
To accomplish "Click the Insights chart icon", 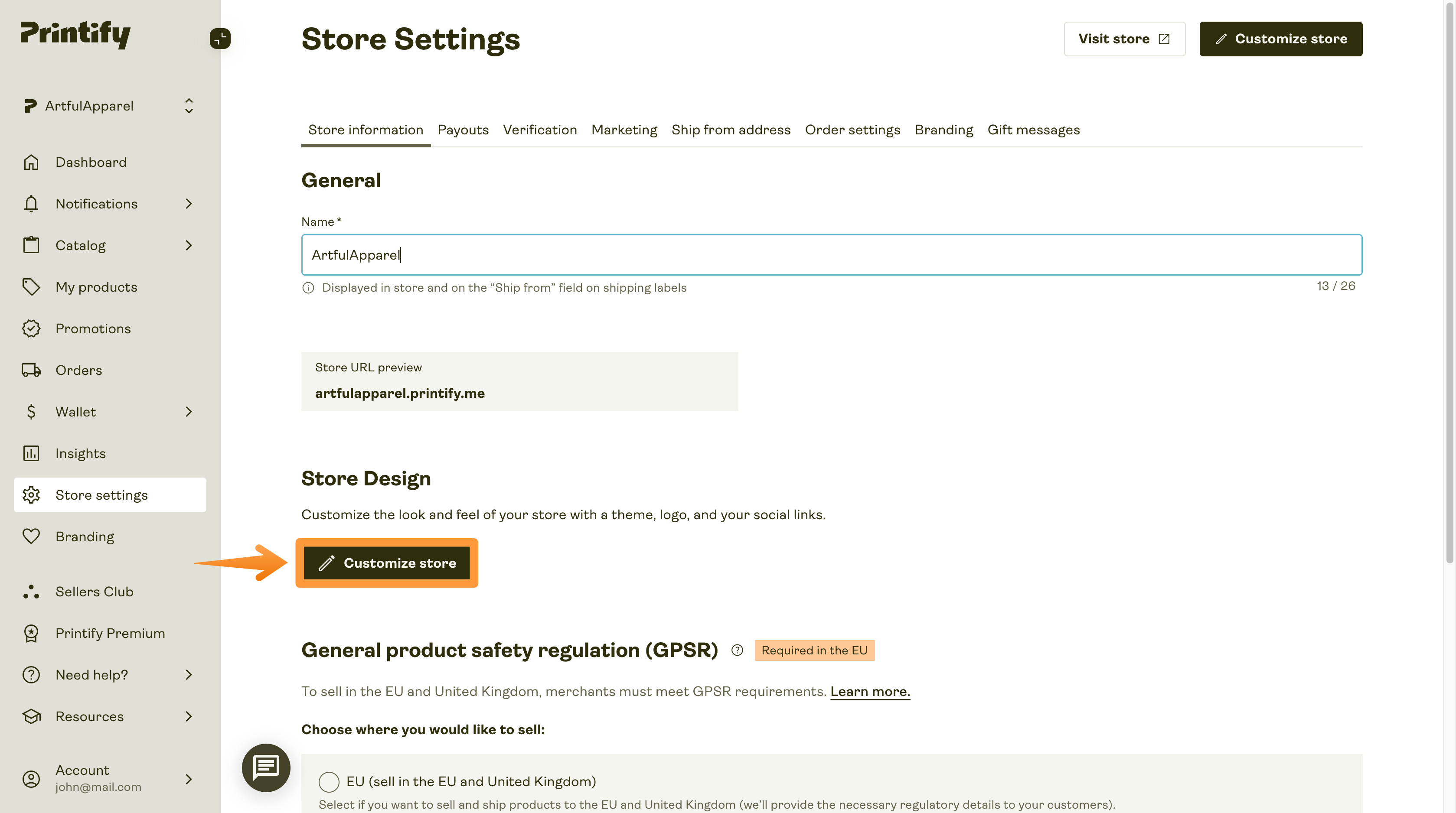I will tap(31, 453).
